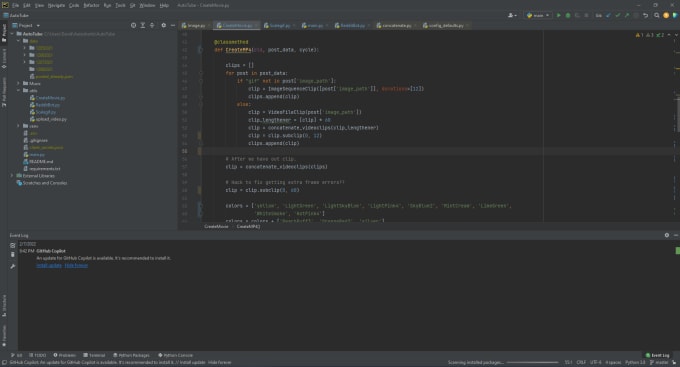This screenshot has height=367, width=680.
Task: Hide the Project tool window
Action: coord(173,26)
